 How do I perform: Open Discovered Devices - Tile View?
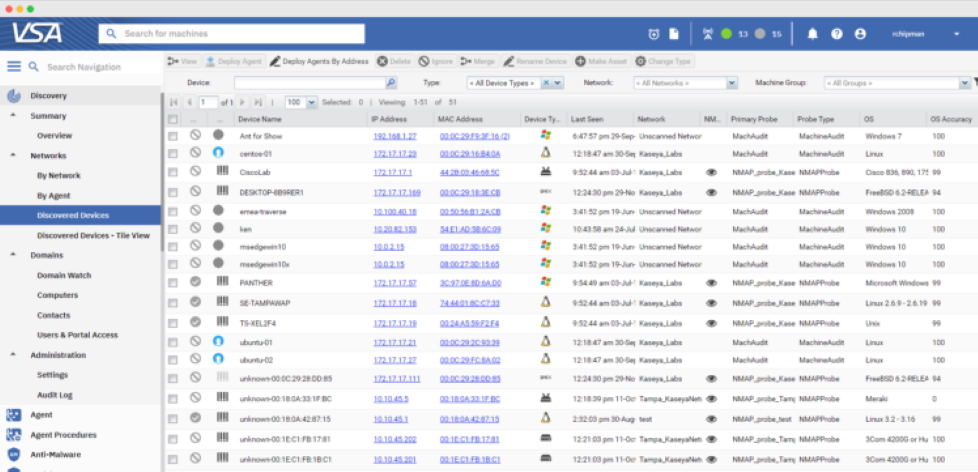[93, 235]
